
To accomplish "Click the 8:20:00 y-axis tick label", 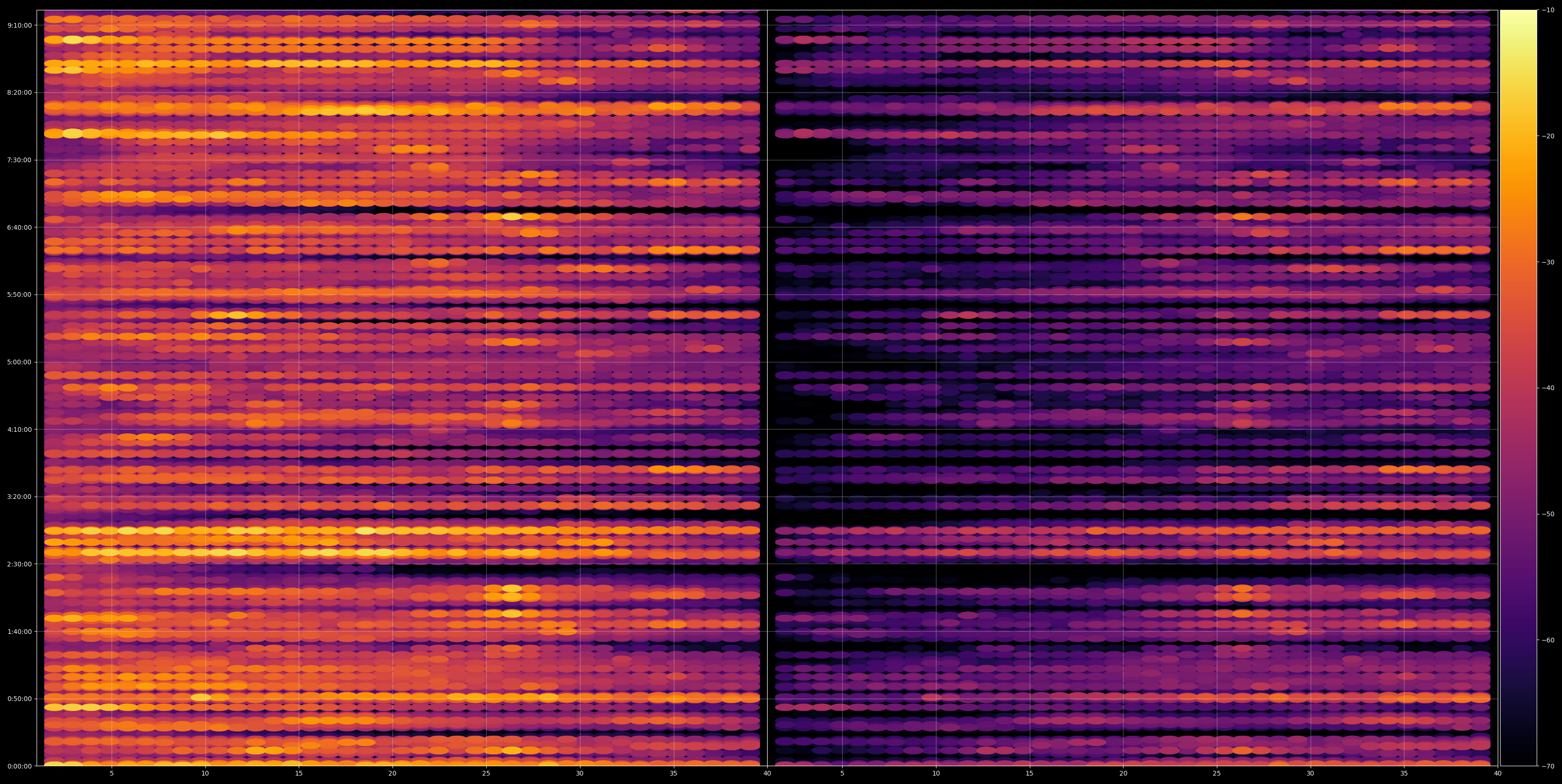I will 19,93.
